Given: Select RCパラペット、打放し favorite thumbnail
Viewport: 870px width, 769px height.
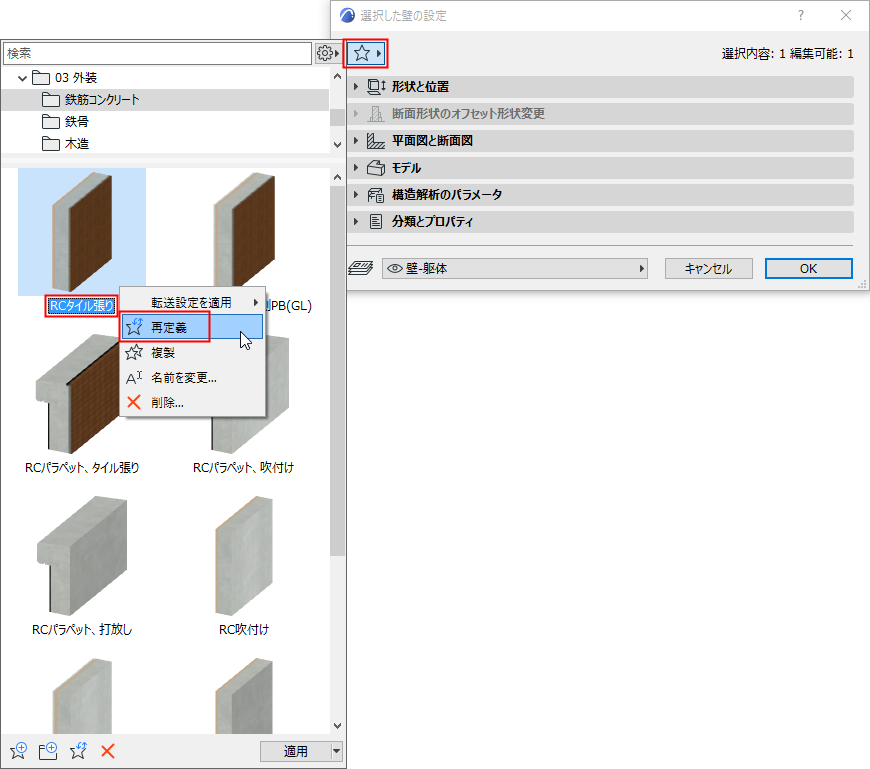Looking at the screenshot, I should pyautogui.click(x=82, y=556).
